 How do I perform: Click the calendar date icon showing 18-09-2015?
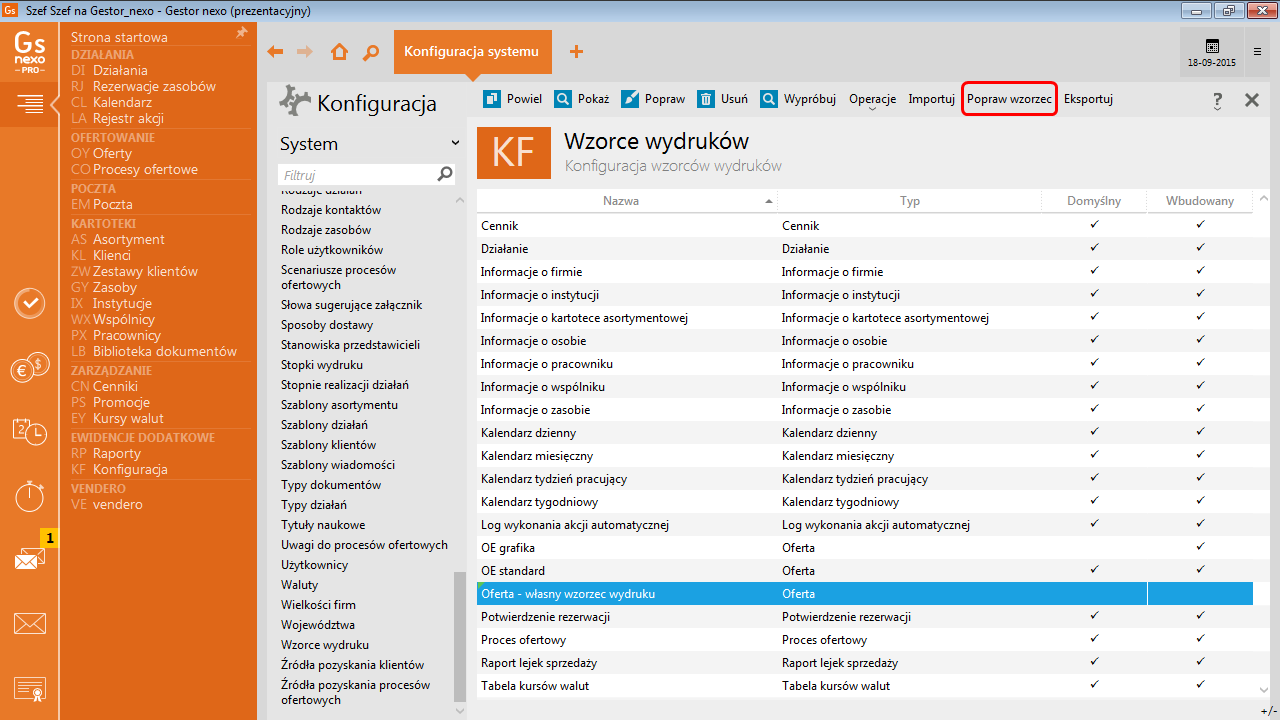[x=1211, y=52]
